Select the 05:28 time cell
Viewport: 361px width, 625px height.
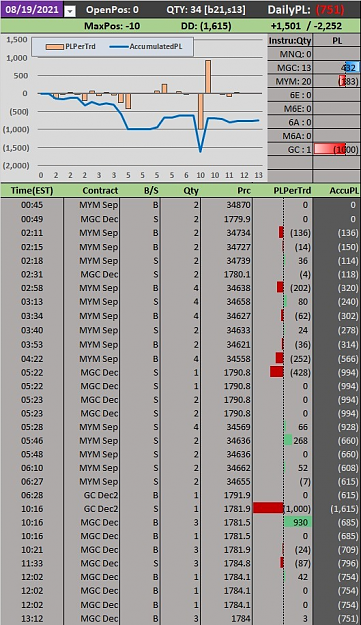click(32, 427)
